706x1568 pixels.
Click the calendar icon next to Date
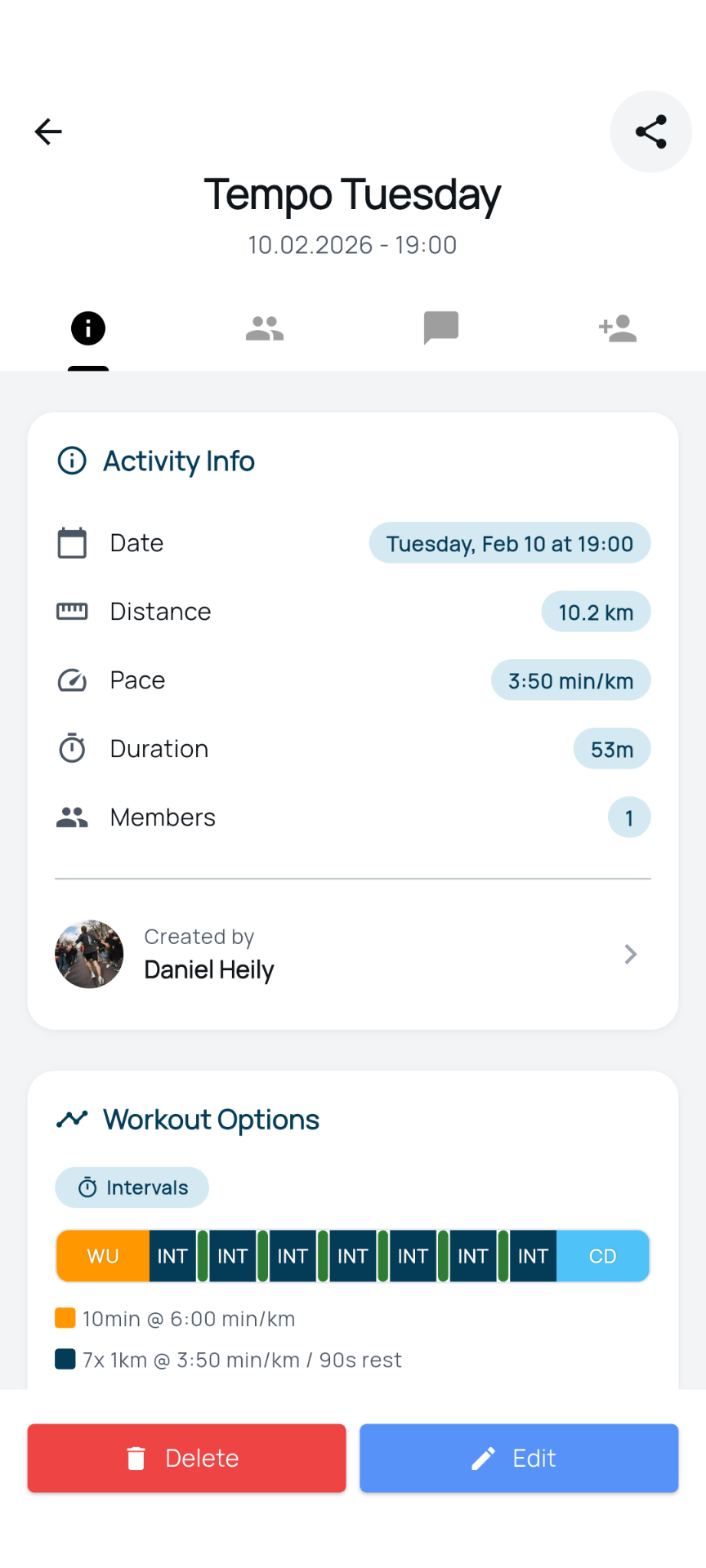(x=72, y=542)
